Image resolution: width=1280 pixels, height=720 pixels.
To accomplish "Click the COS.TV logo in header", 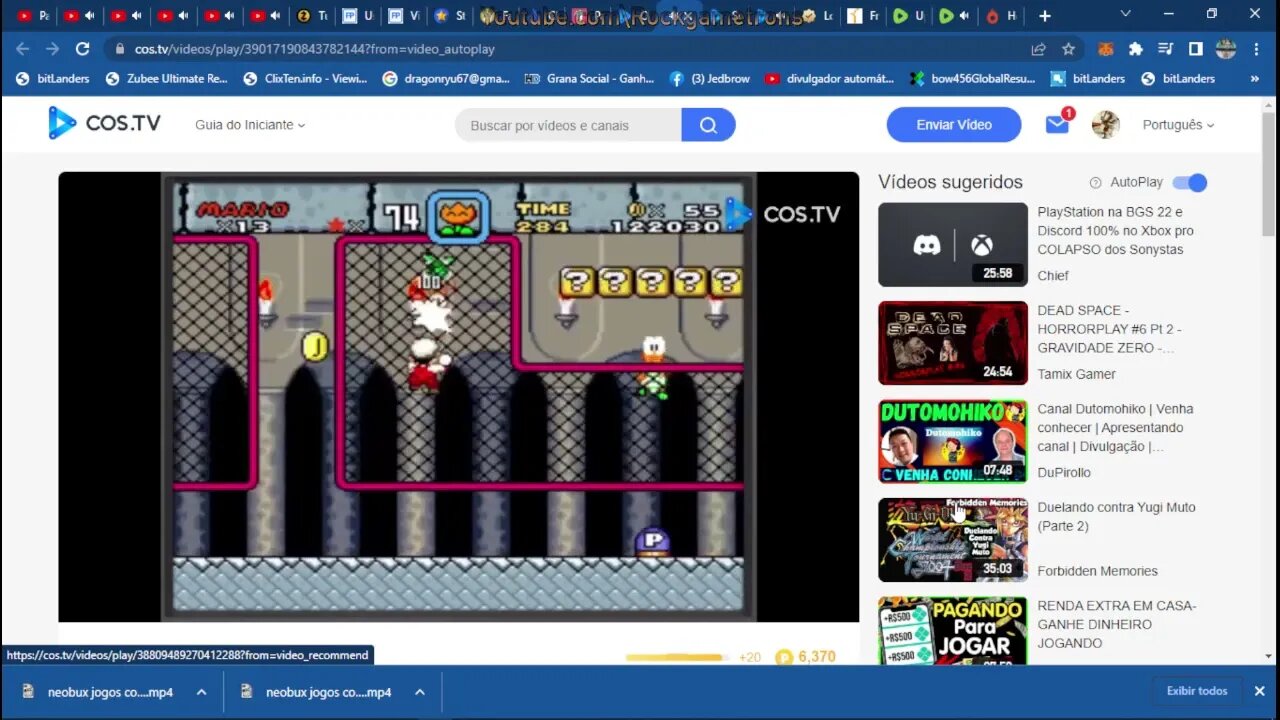I will coord(104,124).
